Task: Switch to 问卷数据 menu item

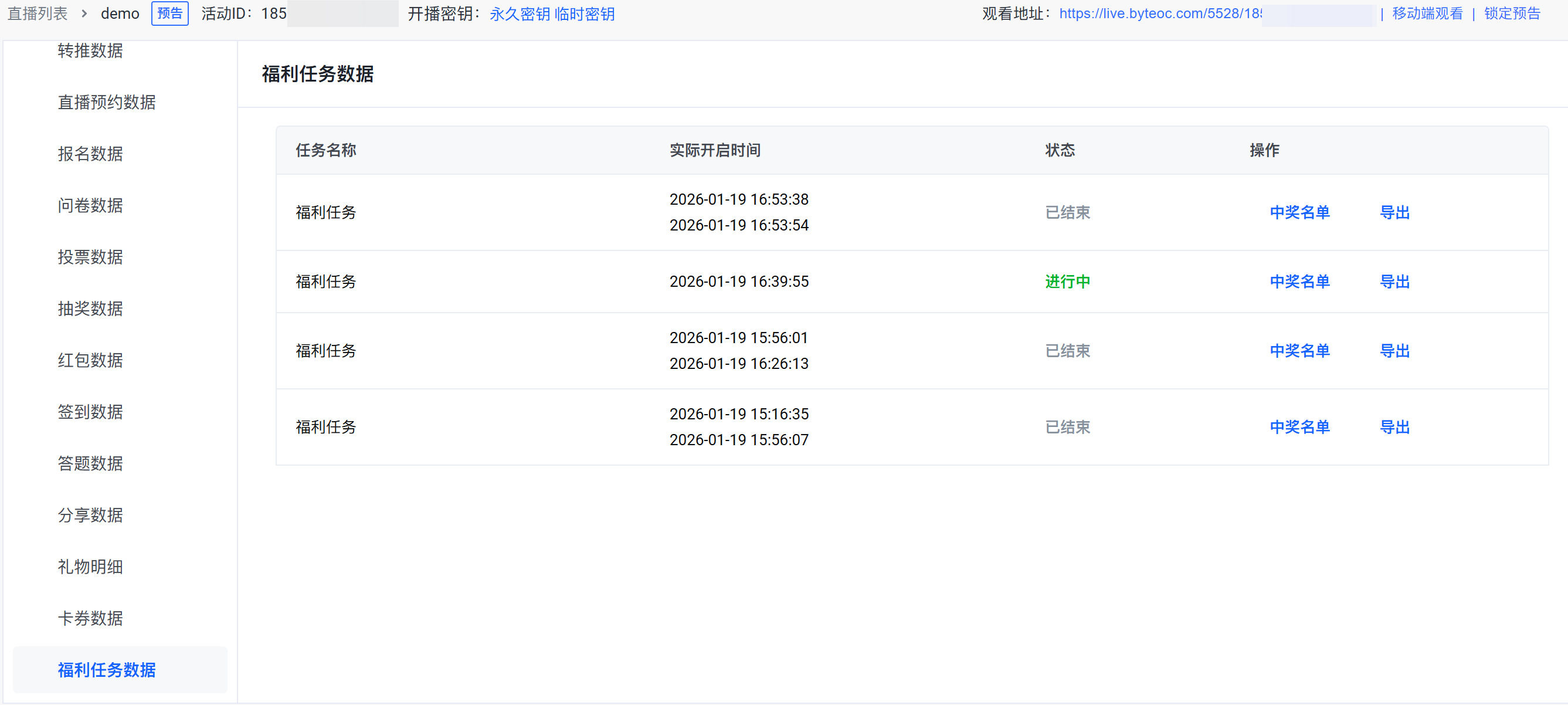Action: (x=90, y=206)
